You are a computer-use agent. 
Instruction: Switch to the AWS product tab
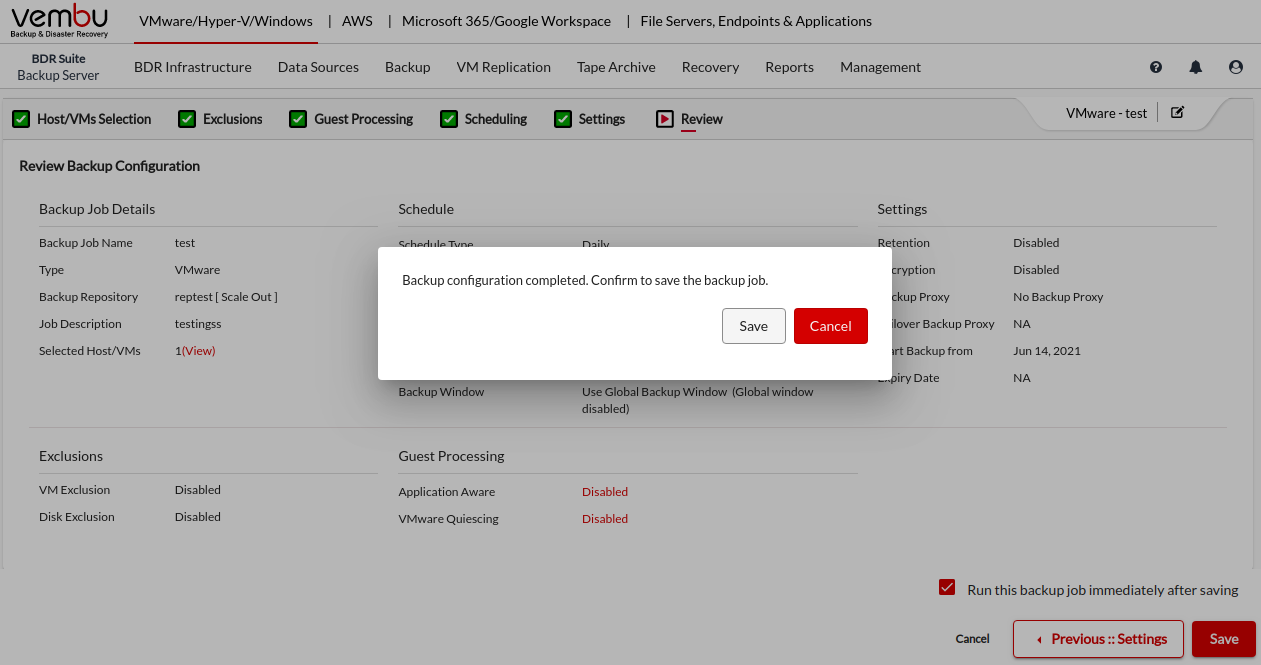(357, 21)
